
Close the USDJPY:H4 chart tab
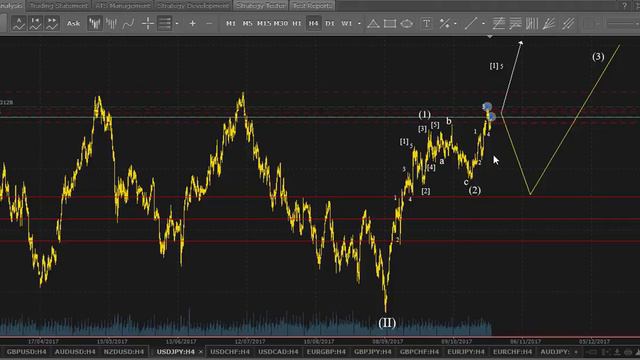tap(200, 351)
